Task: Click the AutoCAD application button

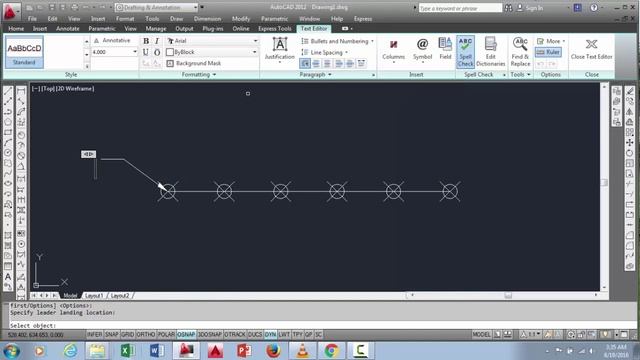Action: pyautogui.click(x=10, y=11)
